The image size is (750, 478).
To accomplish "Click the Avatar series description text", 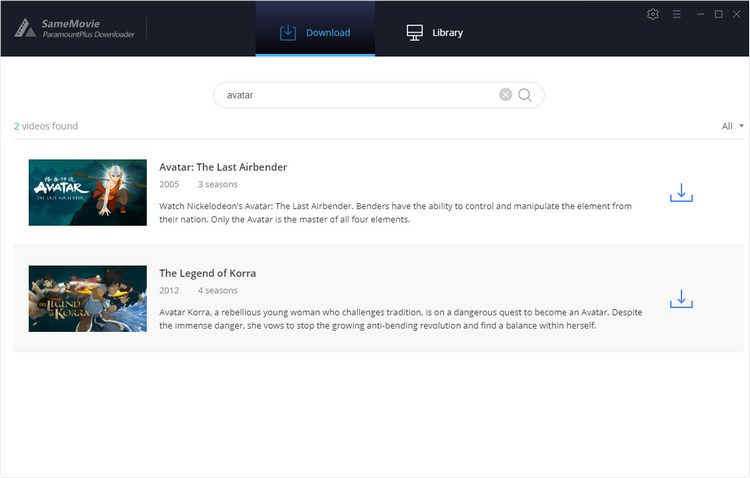I will tap(395, 213).
